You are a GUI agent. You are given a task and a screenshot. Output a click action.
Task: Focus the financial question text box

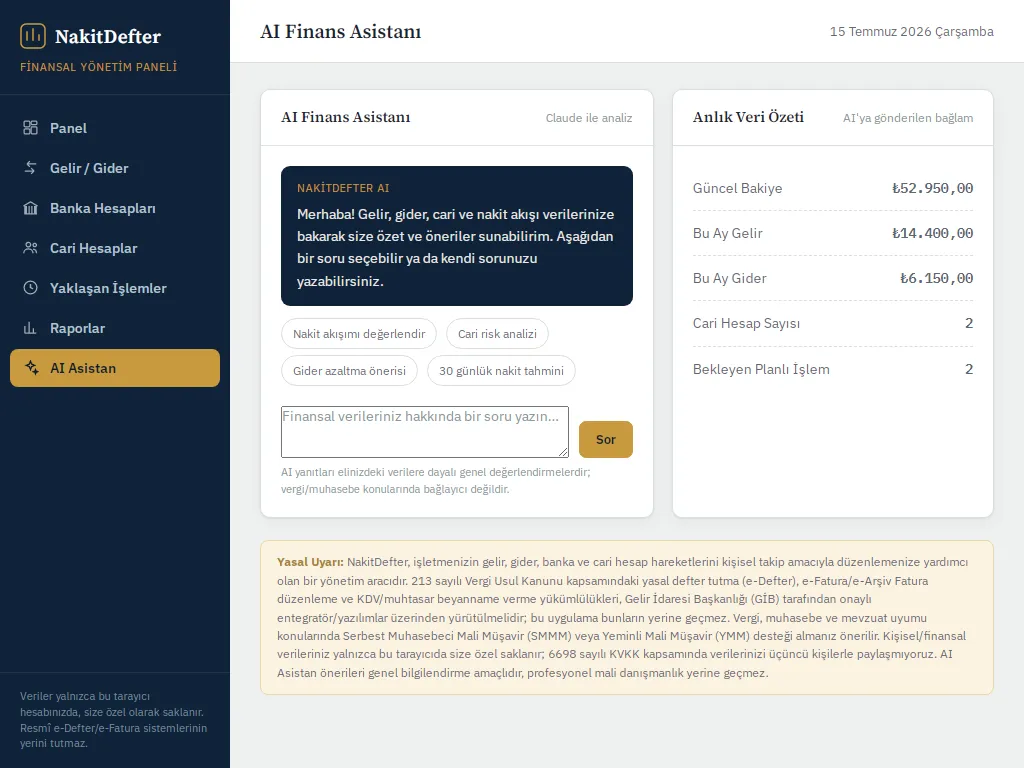(424, 432)
